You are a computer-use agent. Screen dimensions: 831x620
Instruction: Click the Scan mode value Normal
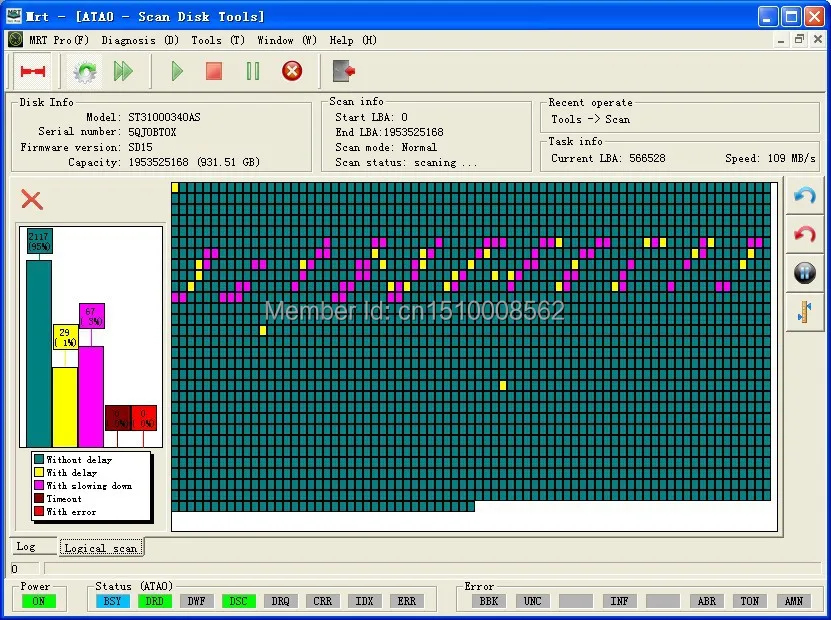tap(419, 147)
